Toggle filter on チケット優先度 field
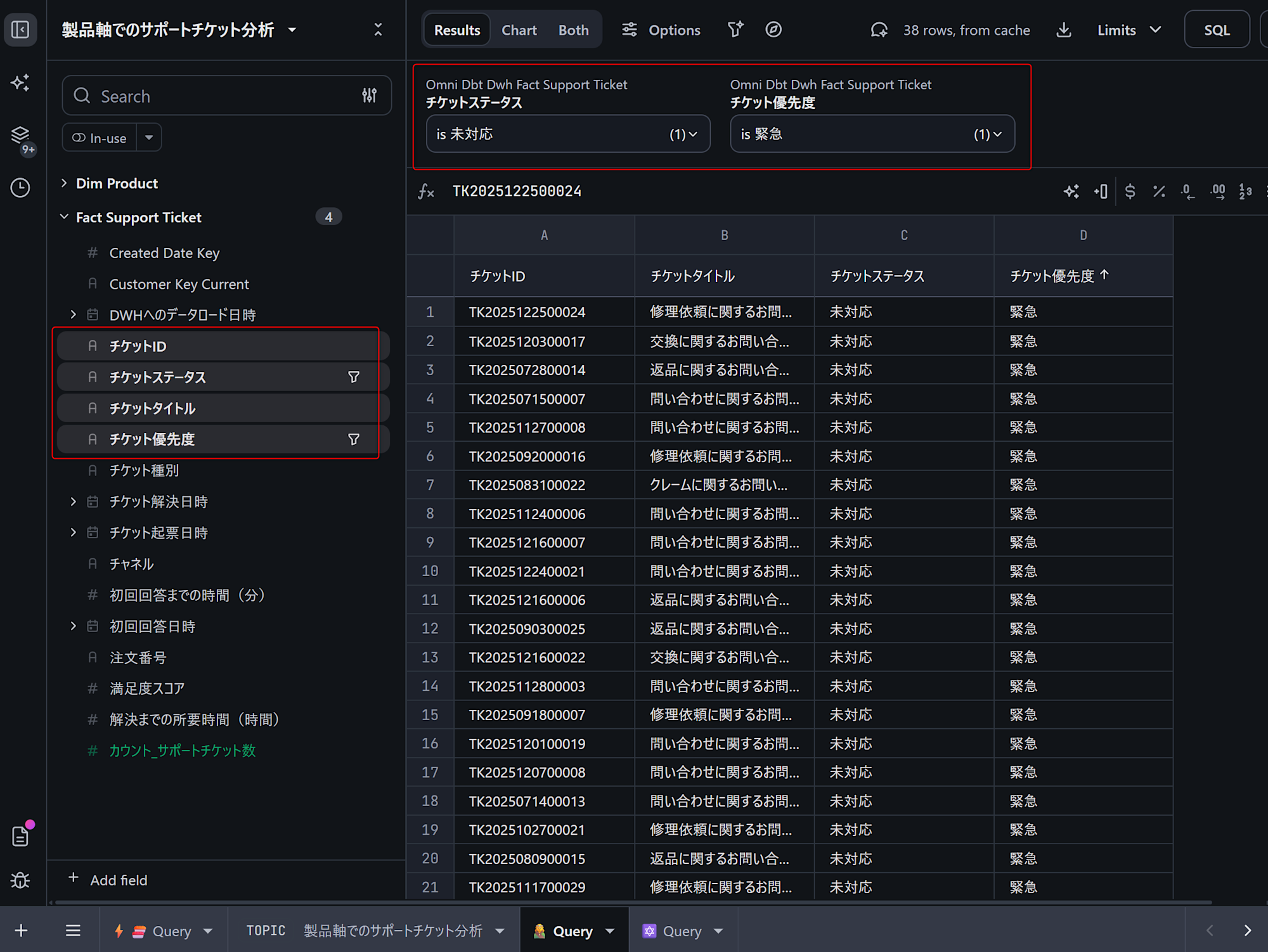 coord(354,439)
